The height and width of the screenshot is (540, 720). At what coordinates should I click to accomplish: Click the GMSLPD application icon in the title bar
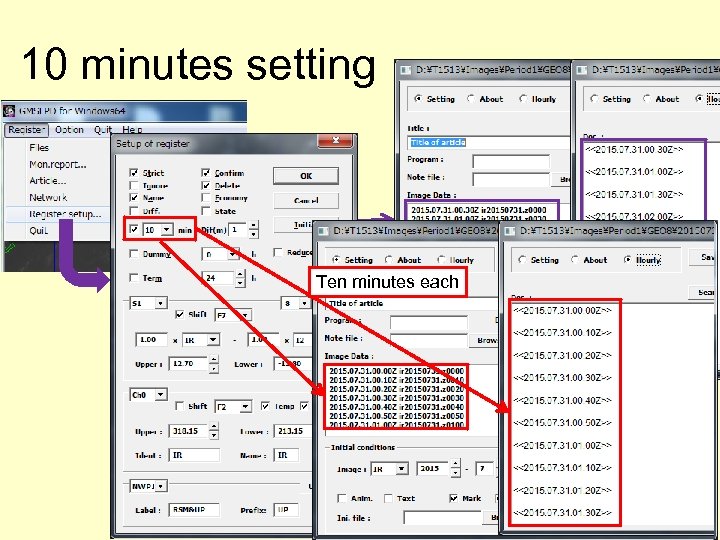(x=9, y=111)
